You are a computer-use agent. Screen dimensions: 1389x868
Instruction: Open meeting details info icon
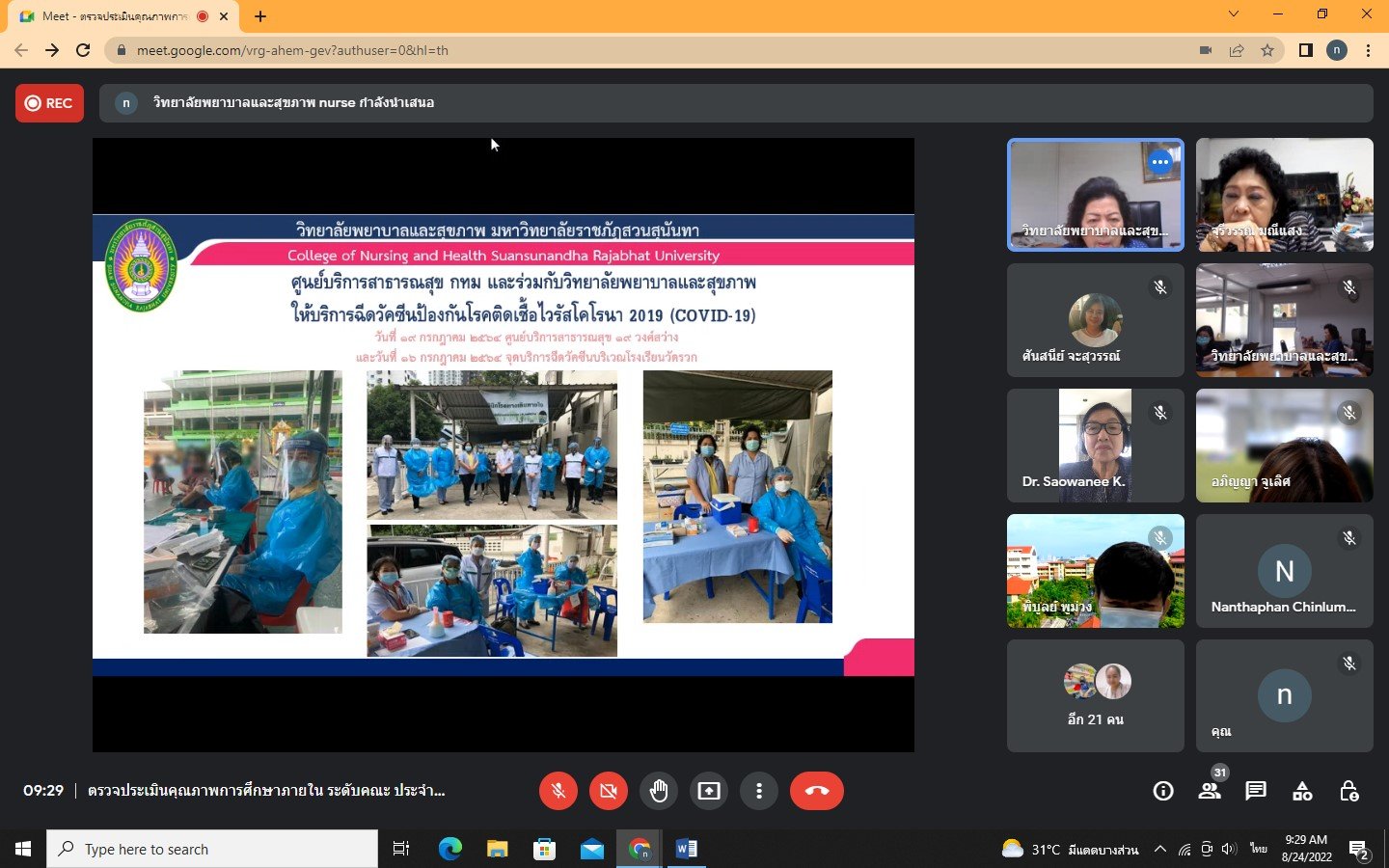(1163, 792)
